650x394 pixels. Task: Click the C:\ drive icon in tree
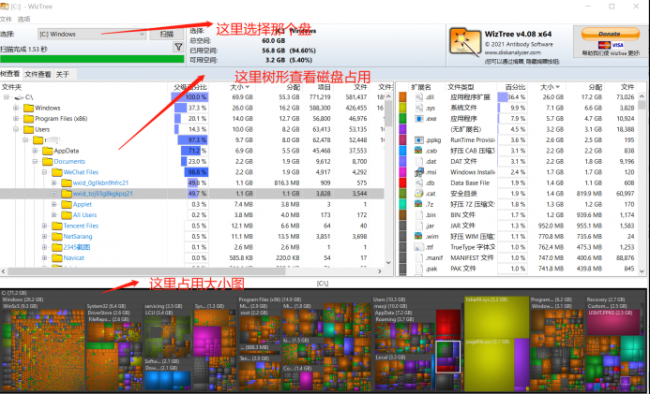[x=19, y=97]
